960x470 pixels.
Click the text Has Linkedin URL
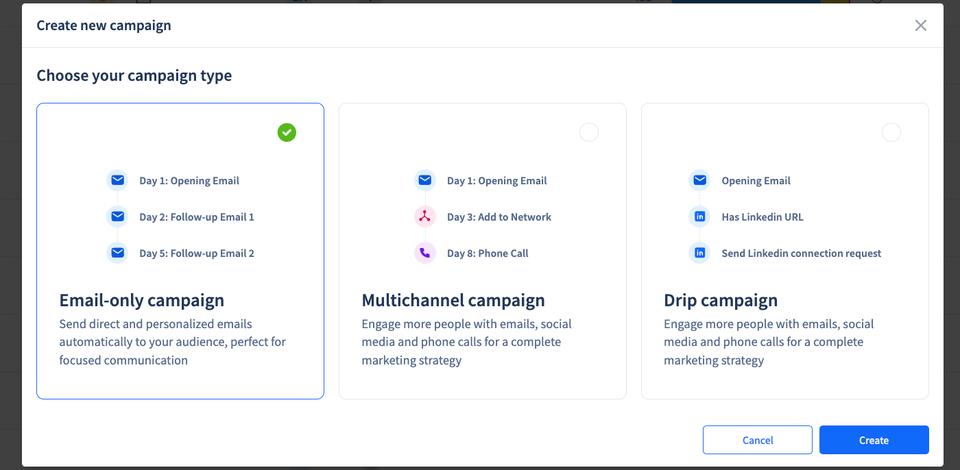[762, 217]
